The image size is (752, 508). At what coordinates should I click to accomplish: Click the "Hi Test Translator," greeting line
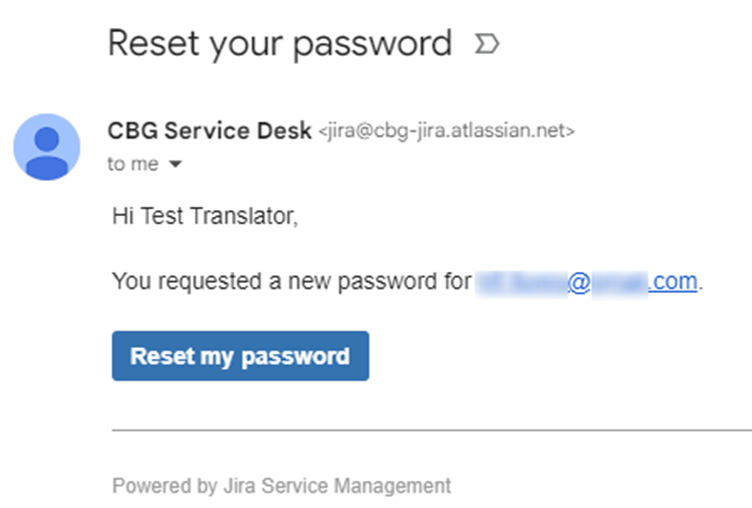tap(205, 216)
